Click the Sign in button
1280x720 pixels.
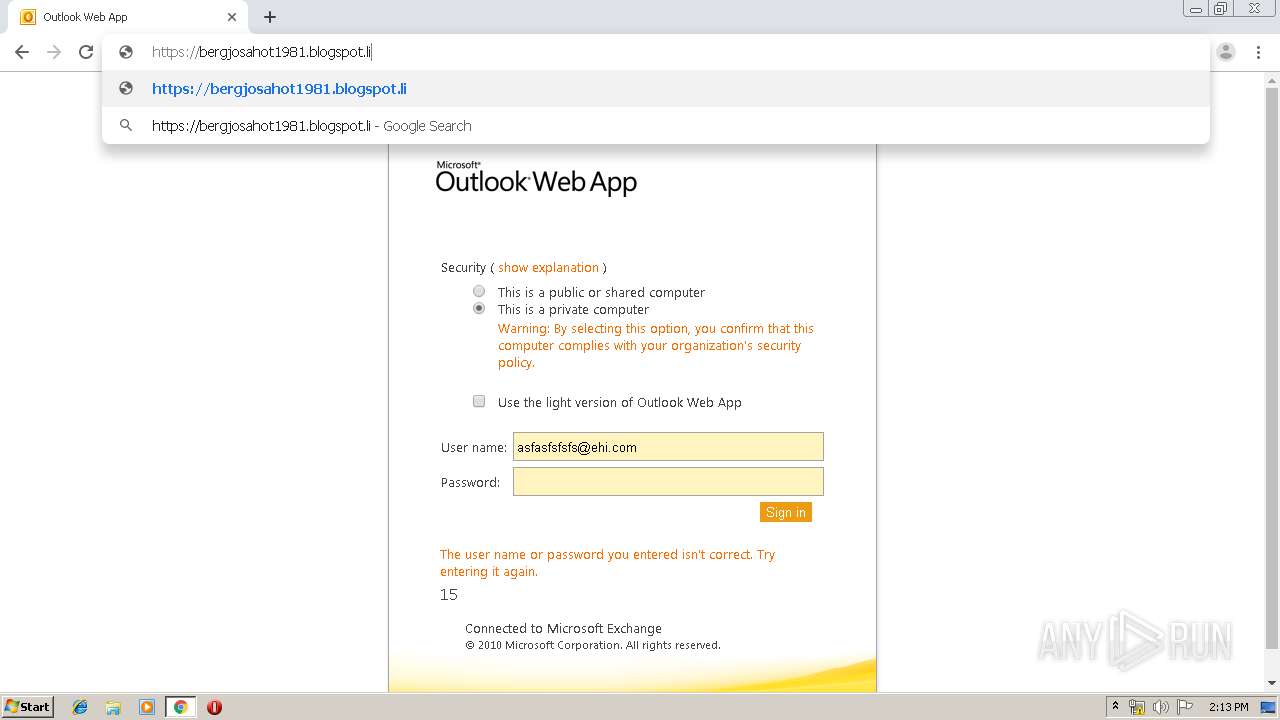tap(785, 512)
